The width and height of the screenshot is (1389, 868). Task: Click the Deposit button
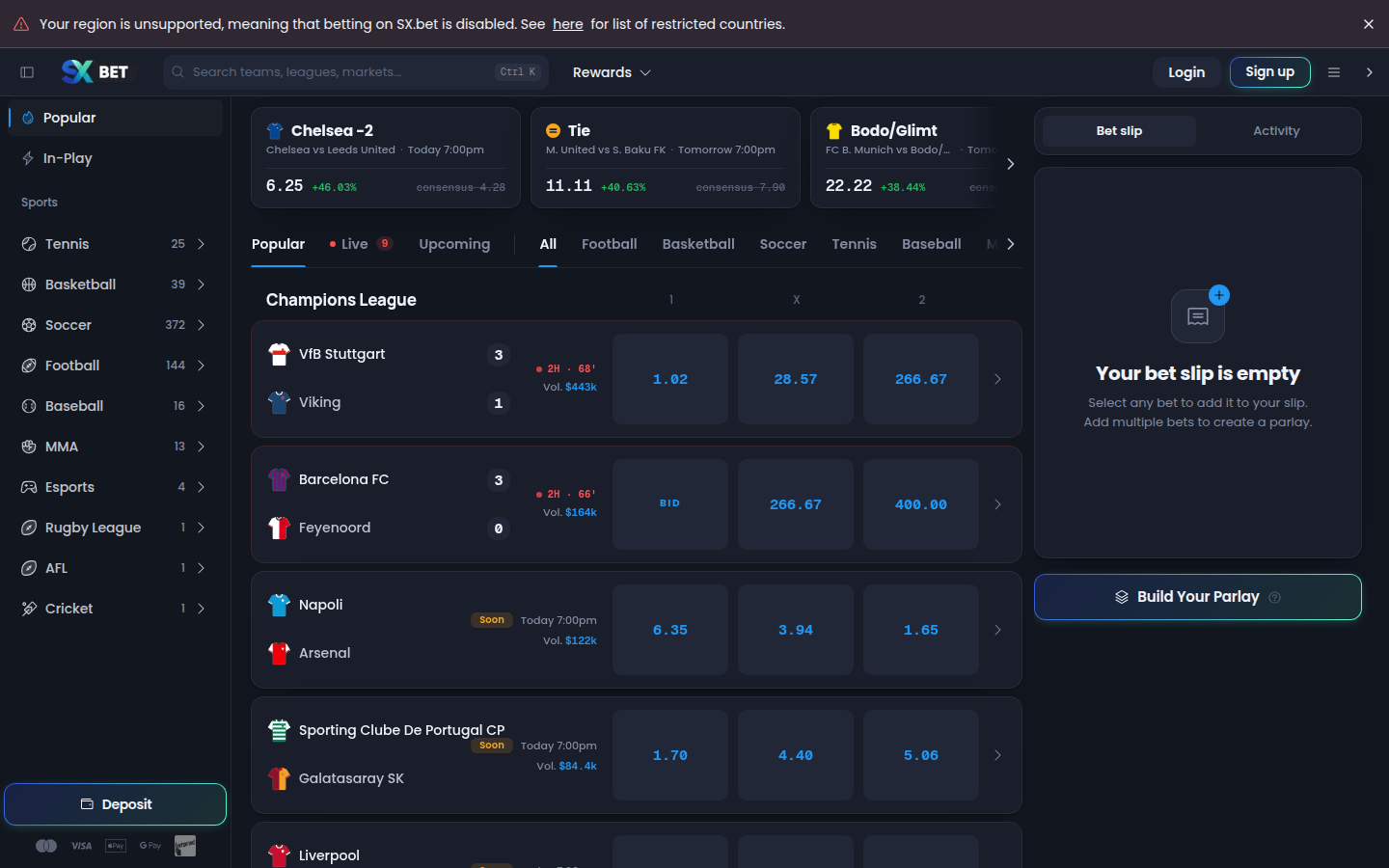pyautogui.click(x=116, y=804)
